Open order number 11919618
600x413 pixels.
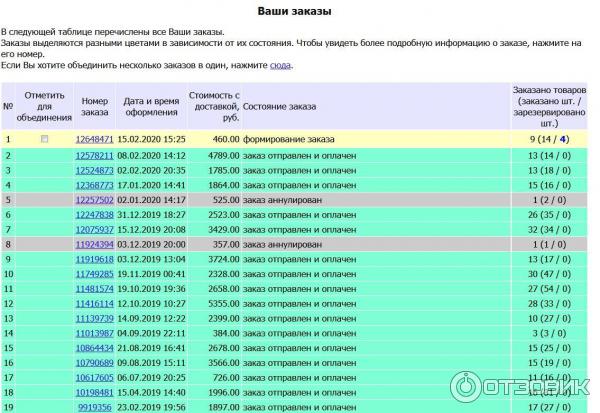[x=95, y=260]
